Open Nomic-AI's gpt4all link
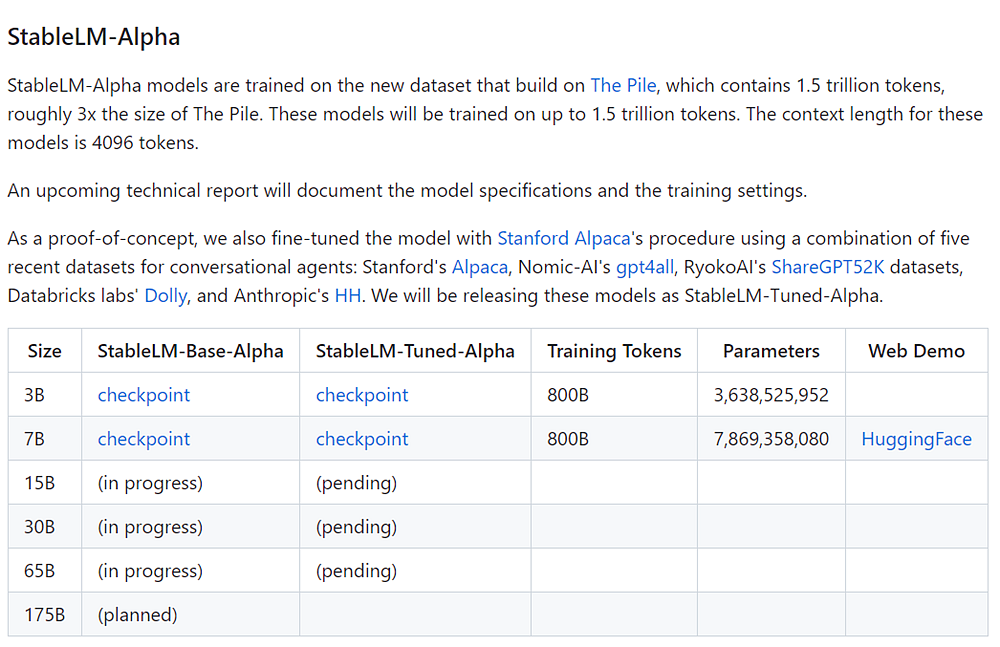This screenshot has height=647, width=1000. 645,267
